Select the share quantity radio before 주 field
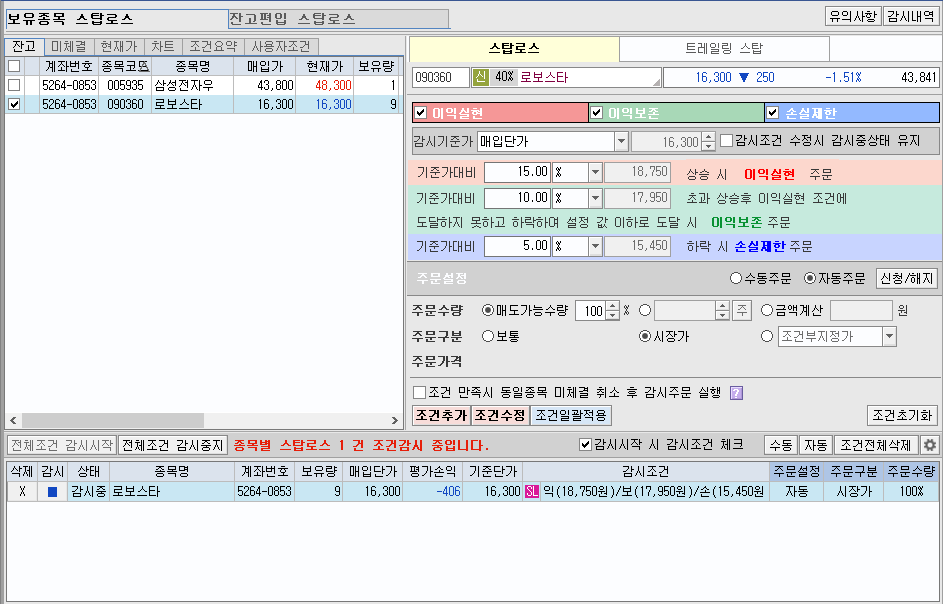 coord(645,310)
